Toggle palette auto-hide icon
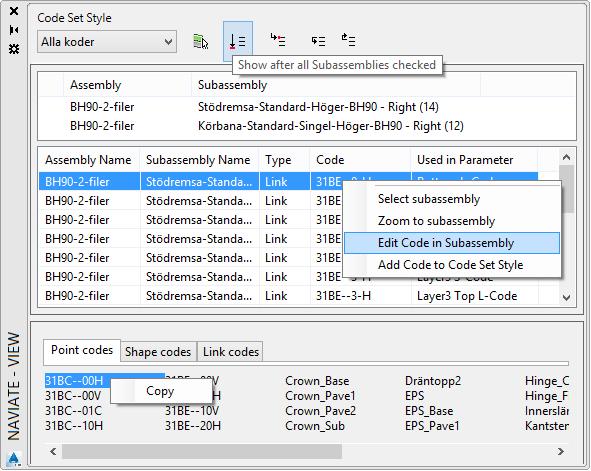This screenshot has width=591, height=471. point(14,30)
